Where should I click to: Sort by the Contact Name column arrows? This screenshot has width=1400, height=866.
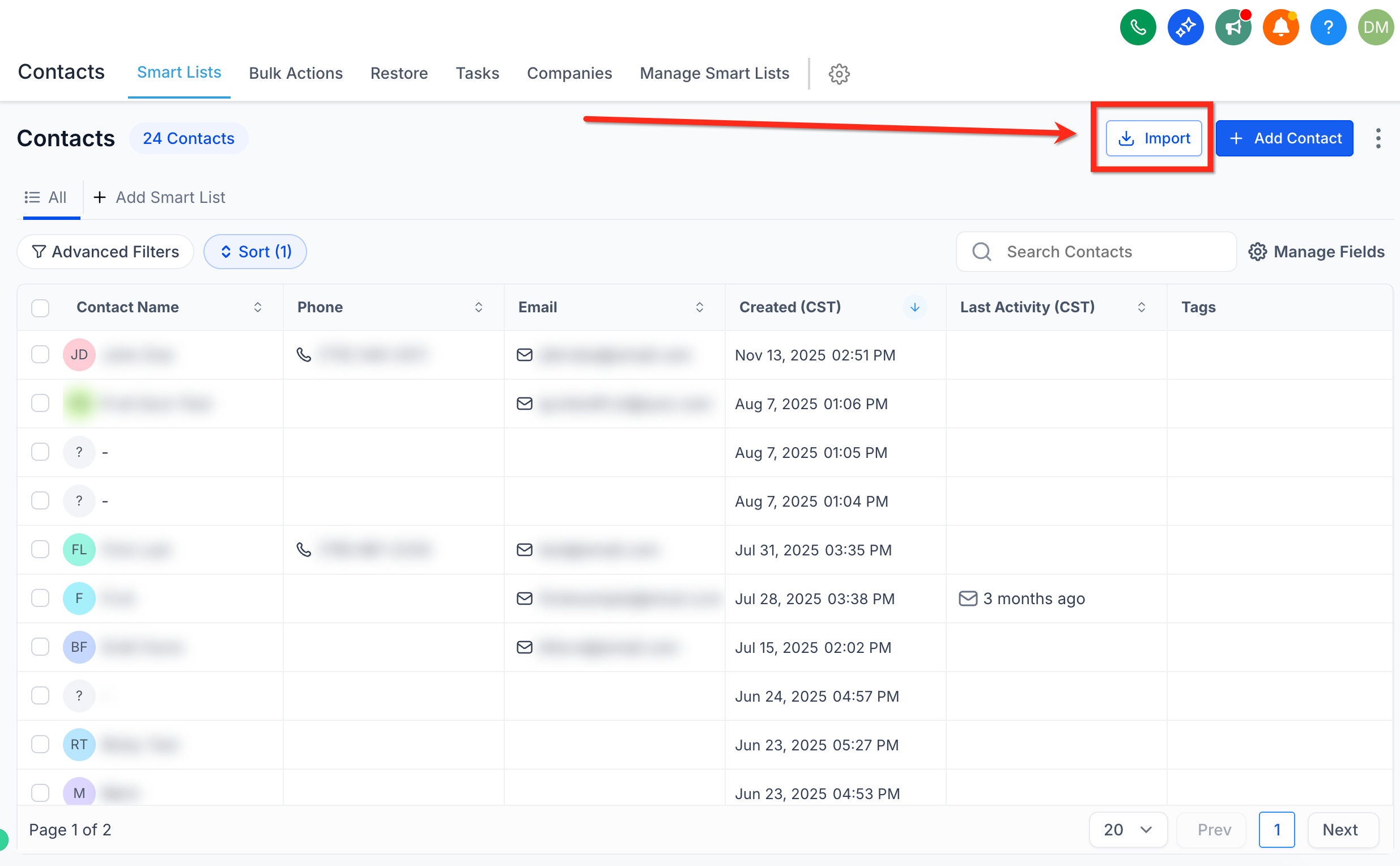coord(258,307)
